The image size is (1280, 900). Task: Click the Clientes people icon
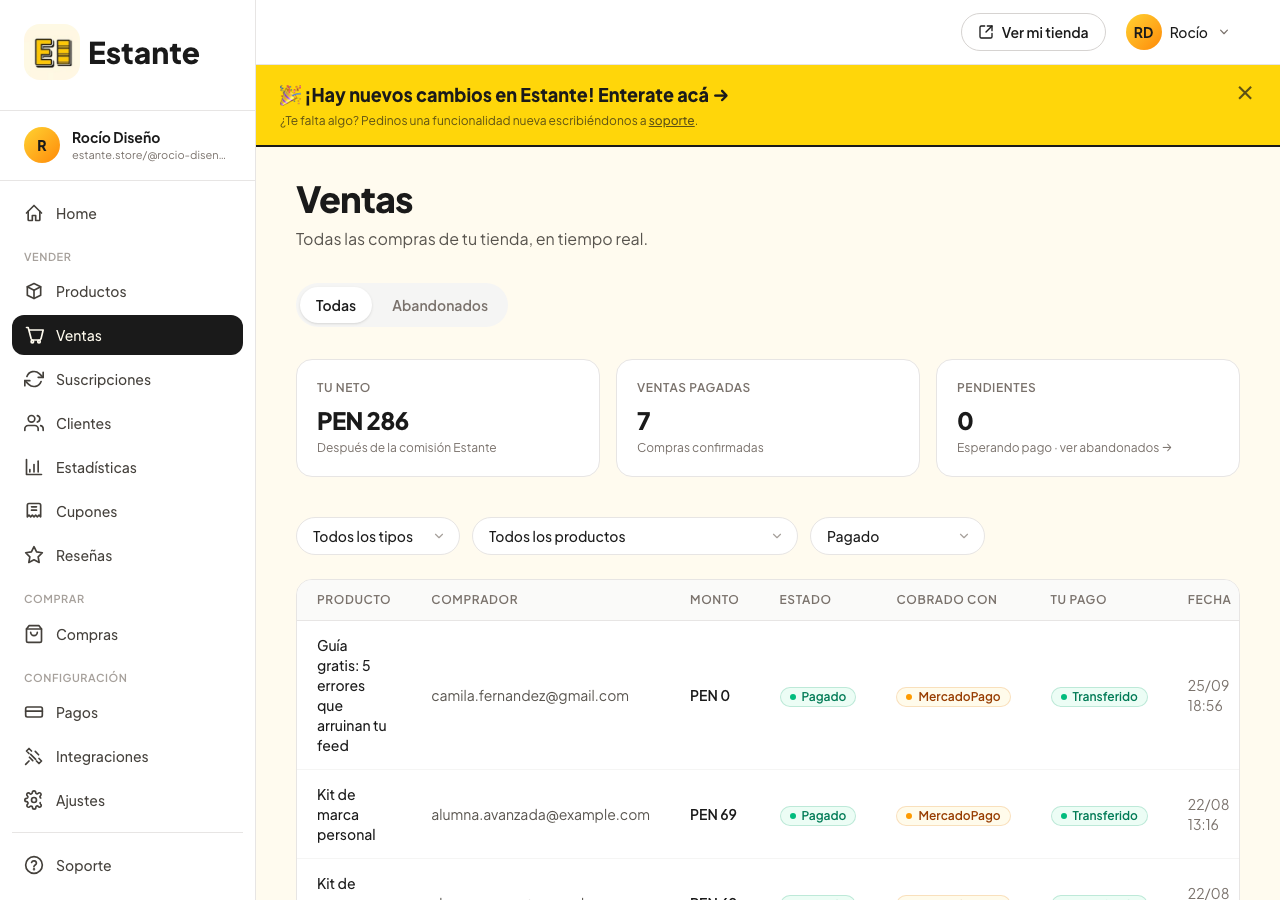pyautogui.click(x=34, y=423)
